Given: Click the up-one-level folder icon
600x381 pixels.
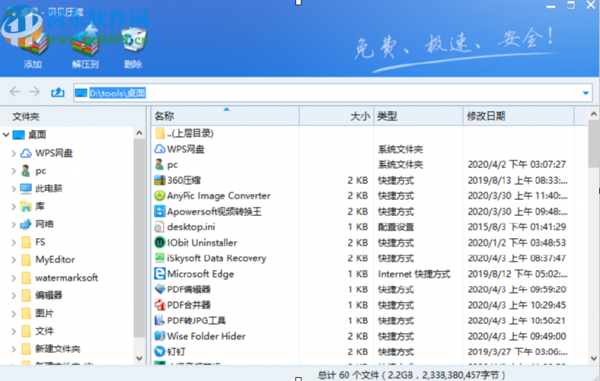Looking at the screenshot, I should [58, 92].
